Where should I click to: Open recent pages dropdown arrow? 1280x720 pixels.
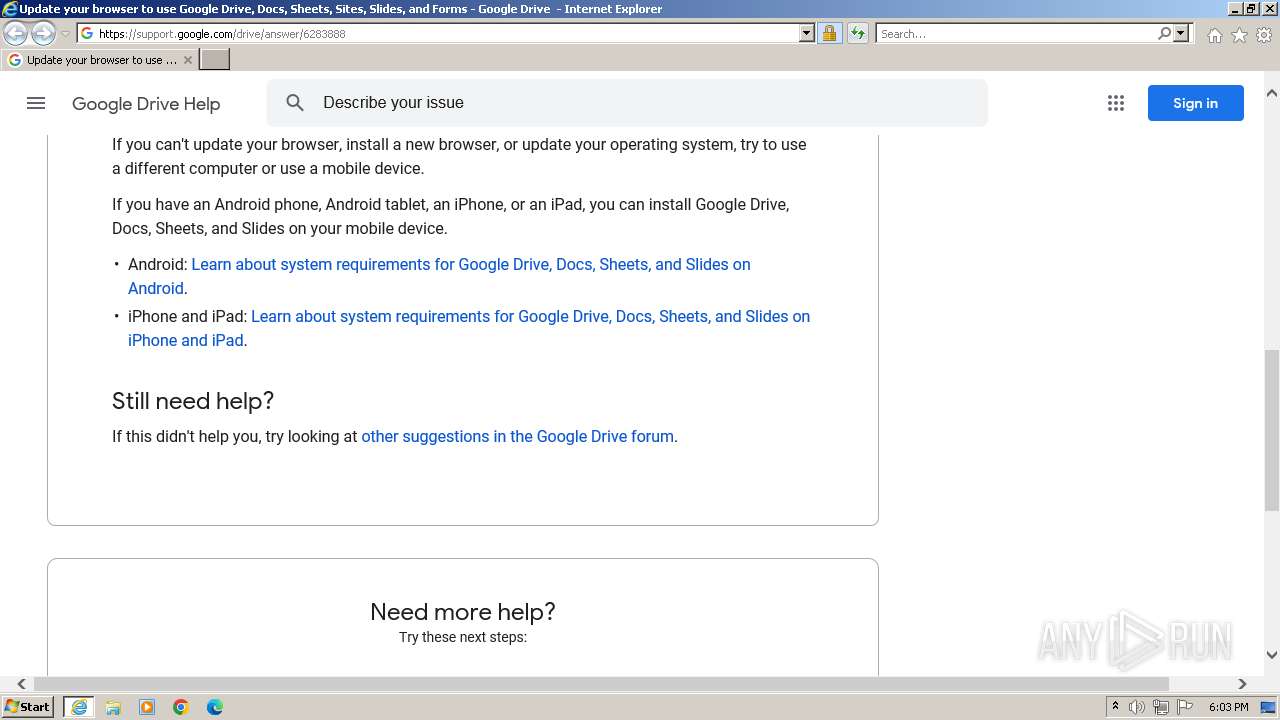pyautogui.click(x=65, y=33)
